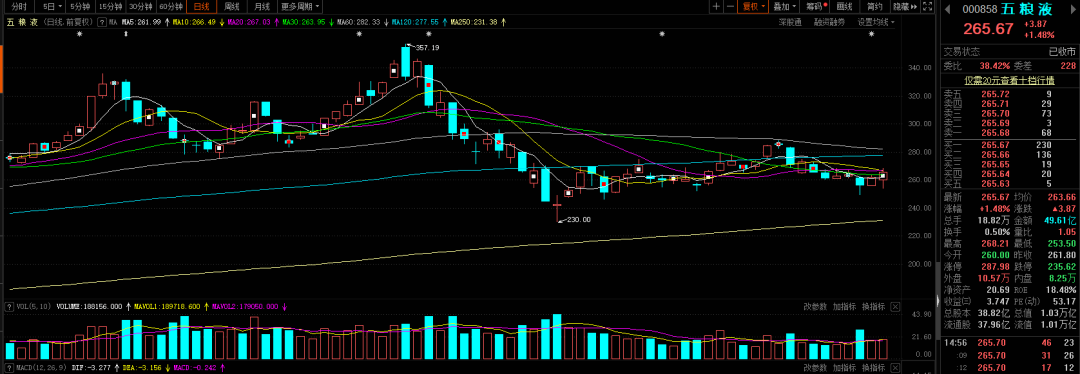Viewport: 1080px width, 374px height.
Task: Click the 买一 bid price 265.67
Action: [995, 145]
